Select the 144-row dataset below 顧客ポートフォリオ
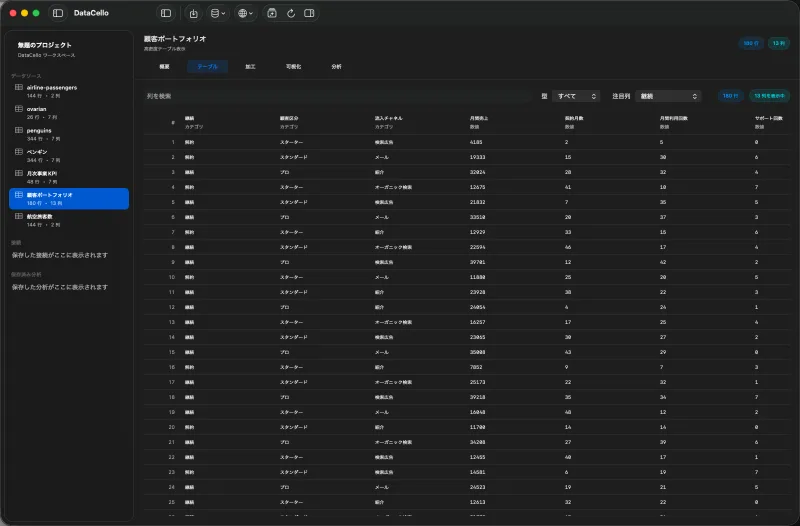This screenshot has width=800, height=526. tap(69, 220)
